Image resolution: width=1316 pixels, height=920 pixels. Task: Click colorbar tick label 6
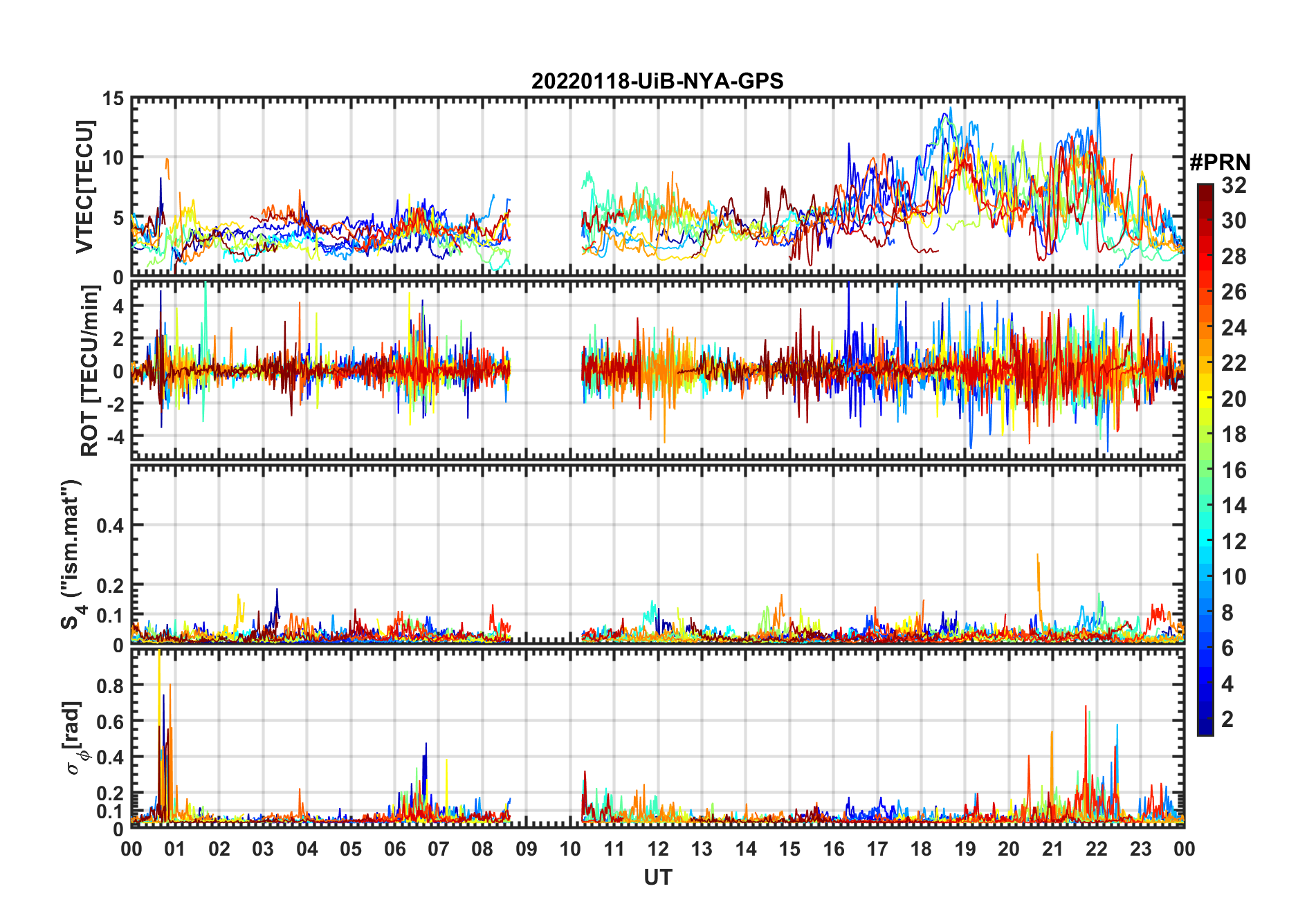tap(1227, 648)
